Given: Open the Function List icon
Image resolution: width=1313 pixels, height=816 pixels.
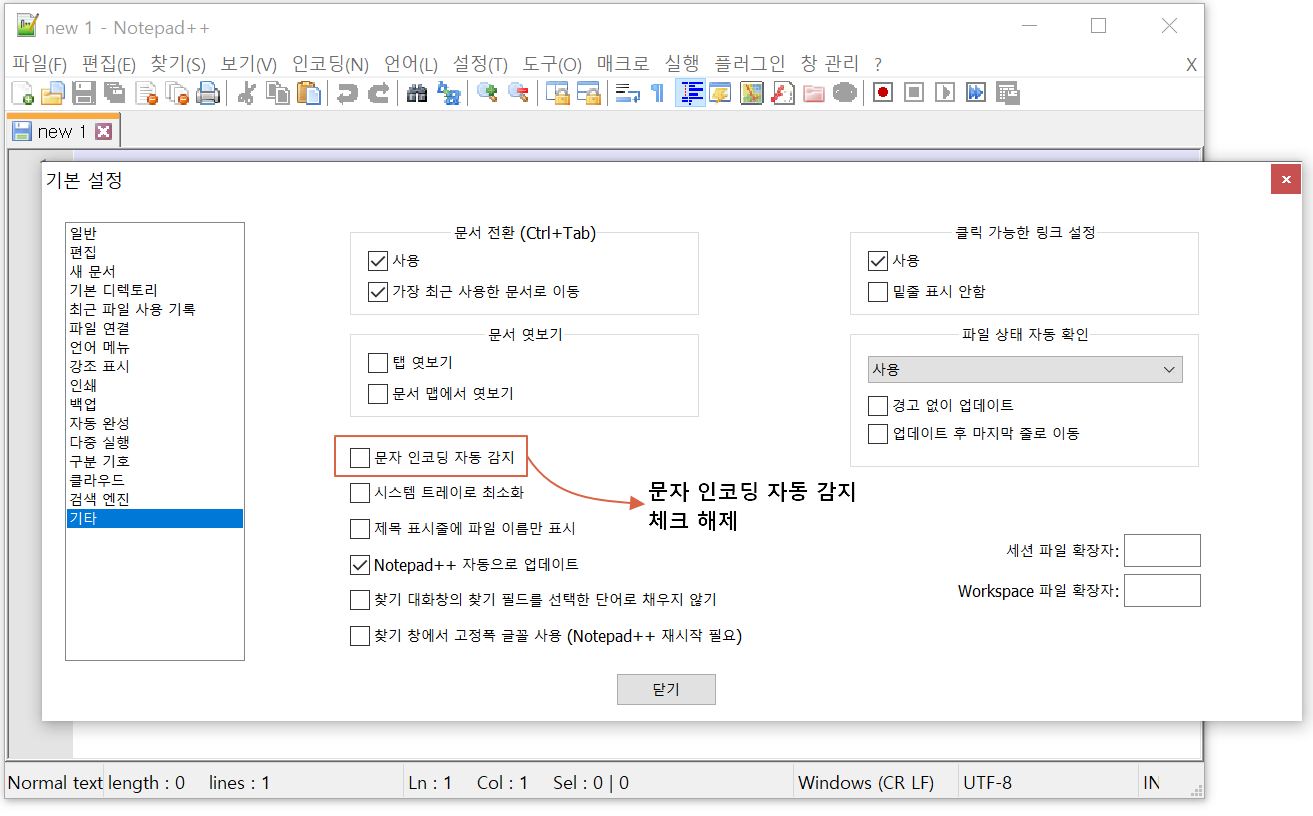Looking at the screenshot, I should pos(783,94).
